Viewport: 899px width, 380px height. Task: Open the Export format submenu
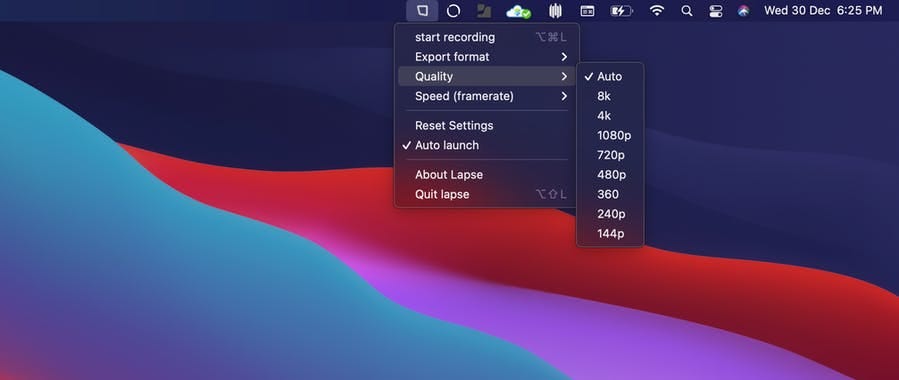coord(486,57)
